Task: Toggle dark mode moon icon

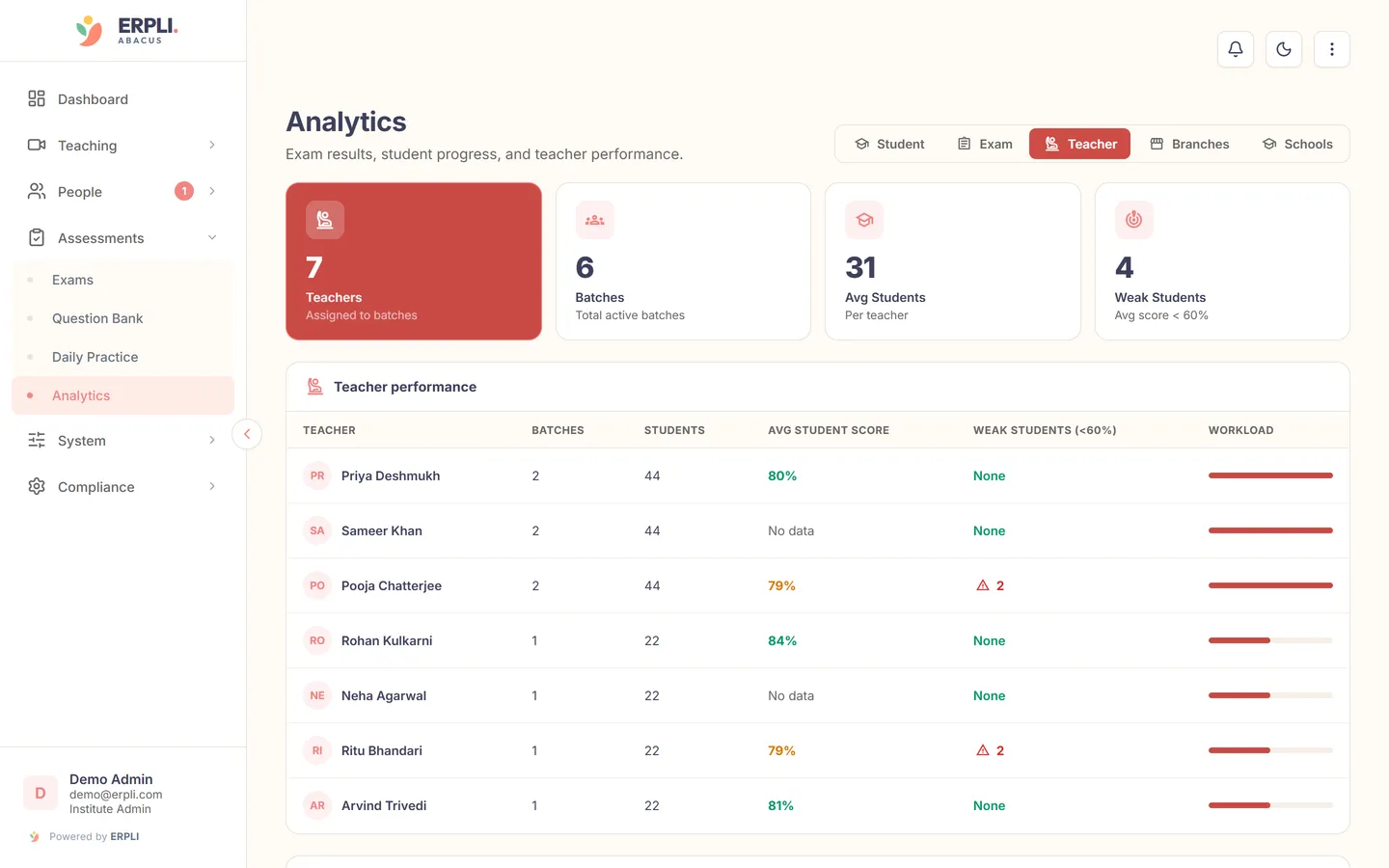Action: point(1284,49)
